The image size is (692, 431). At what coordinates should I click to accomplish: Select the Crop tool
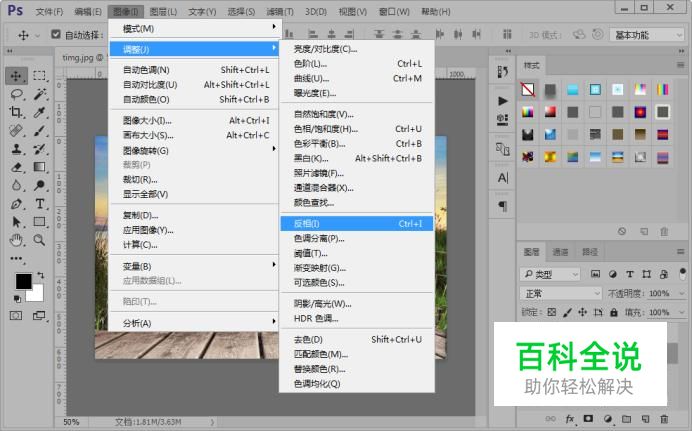[x=16, y=112]
